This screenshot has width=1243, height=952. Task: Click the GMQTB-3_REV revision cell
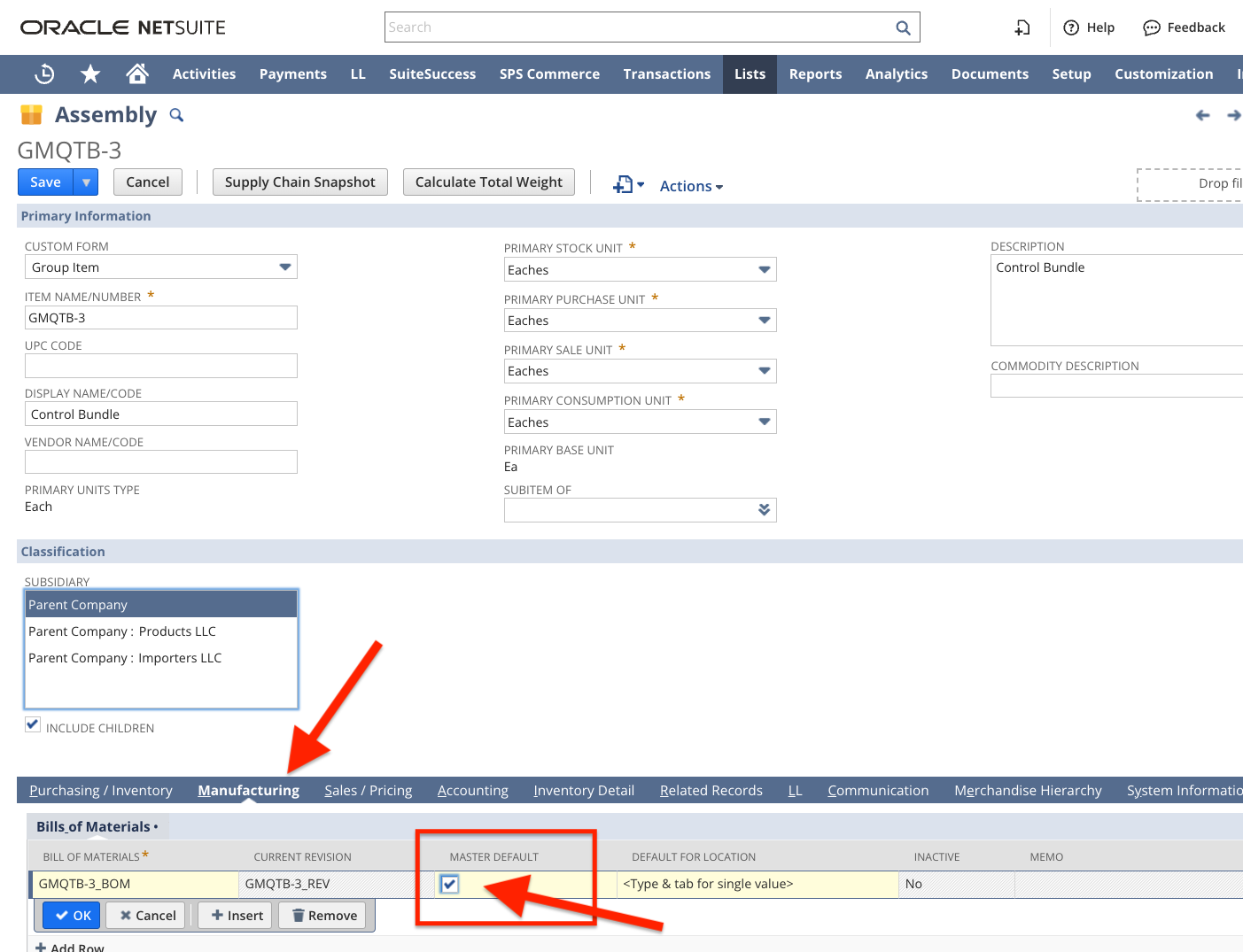pyautogui.click(x=337, y=884)
